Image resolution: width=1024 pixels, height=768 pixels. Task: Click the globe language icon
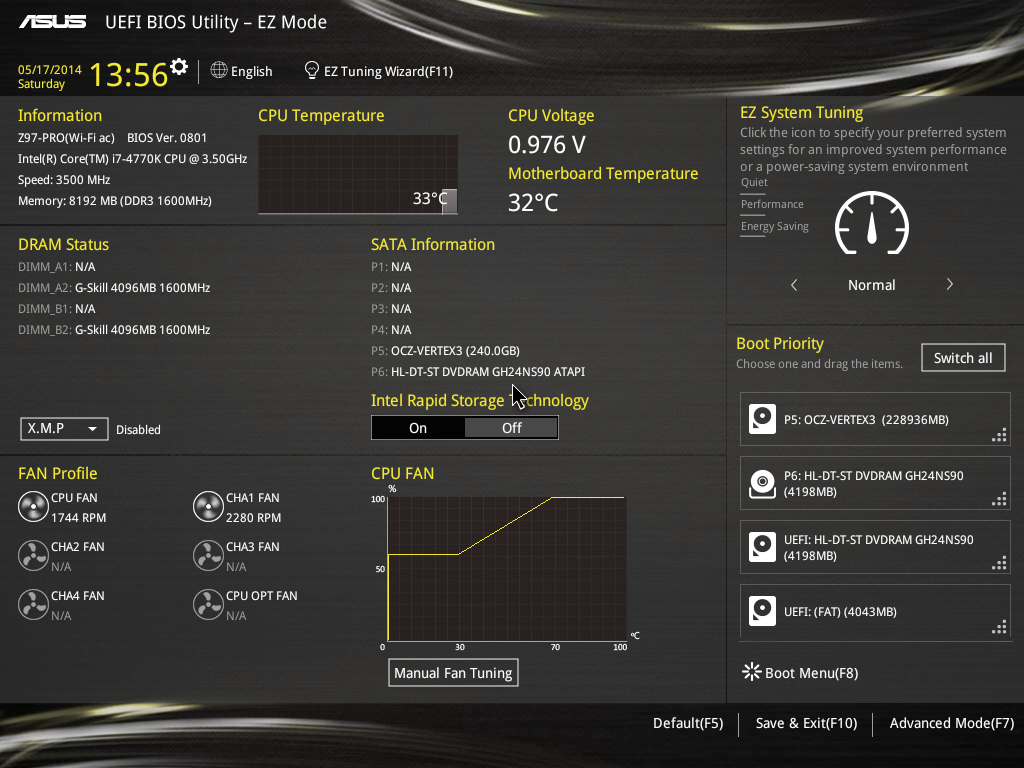tap(219, 70)
